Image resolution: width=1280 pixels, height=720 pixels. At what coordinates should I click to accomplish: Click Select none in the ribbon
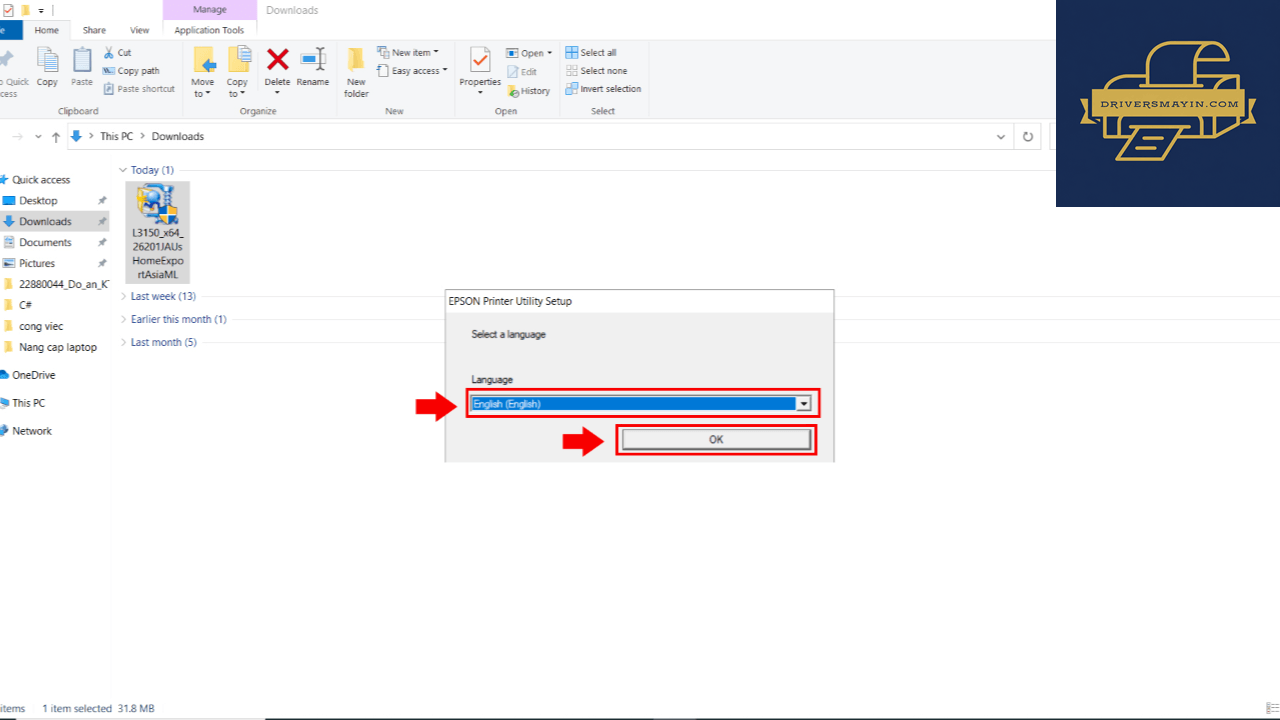click(x=597, y=71)
